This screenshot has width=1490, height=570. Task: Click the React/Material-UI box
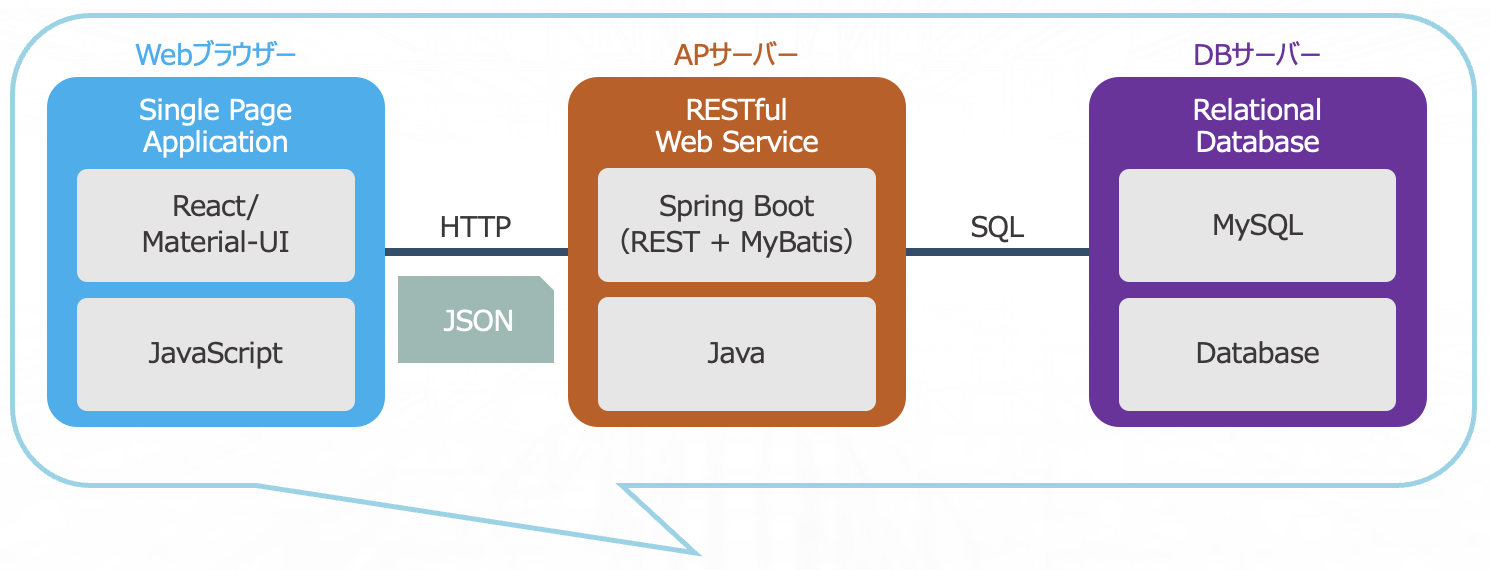216,225
